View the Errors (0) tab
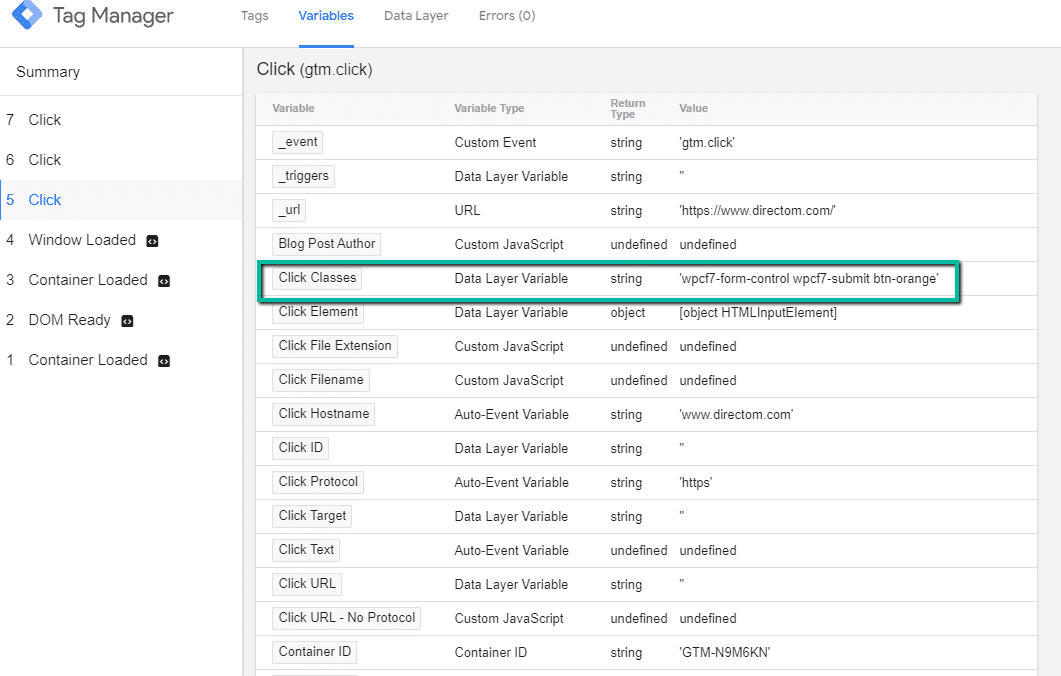Screen dimensions: 1061x676 click(506, 16)
